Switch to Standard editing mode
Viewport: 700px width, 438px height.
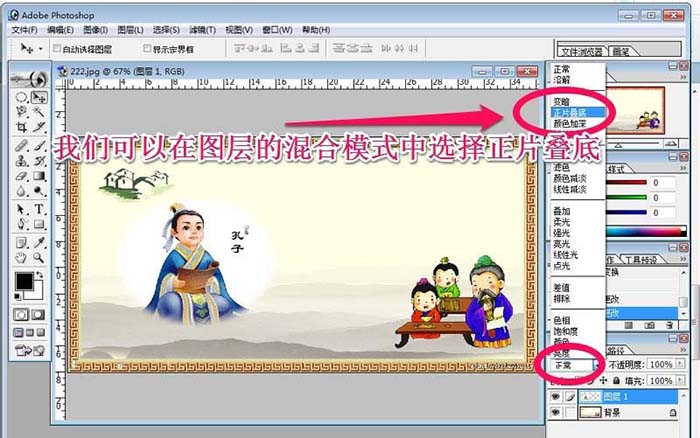click(21, 315)
